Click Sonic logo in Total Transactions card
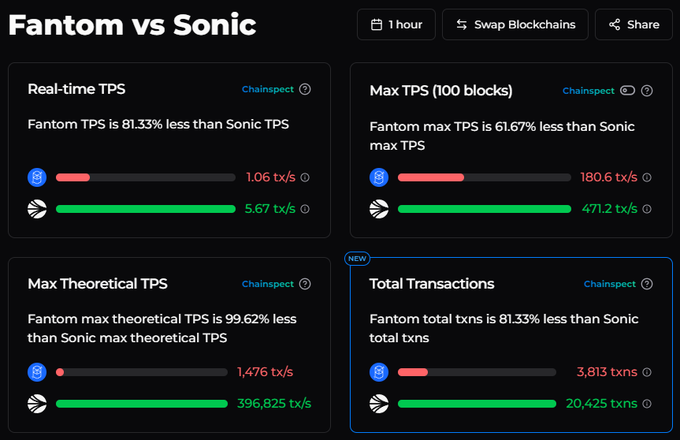Image resolution: width=680 pixels, height=440 pixels. [379, 404]
